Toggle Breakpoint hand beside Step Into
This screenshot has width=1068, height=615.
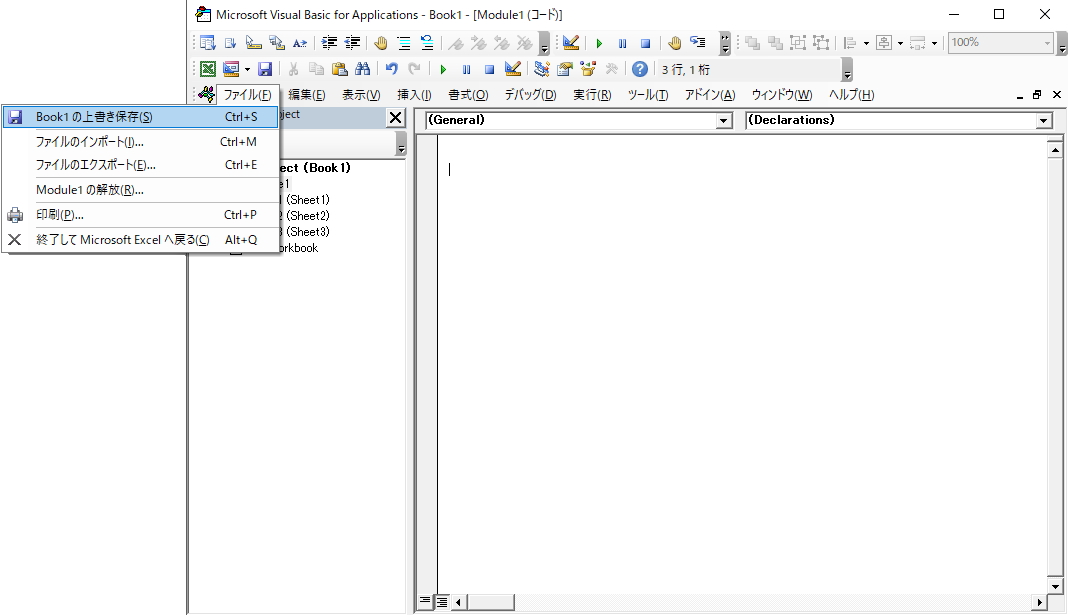[674, 43]
